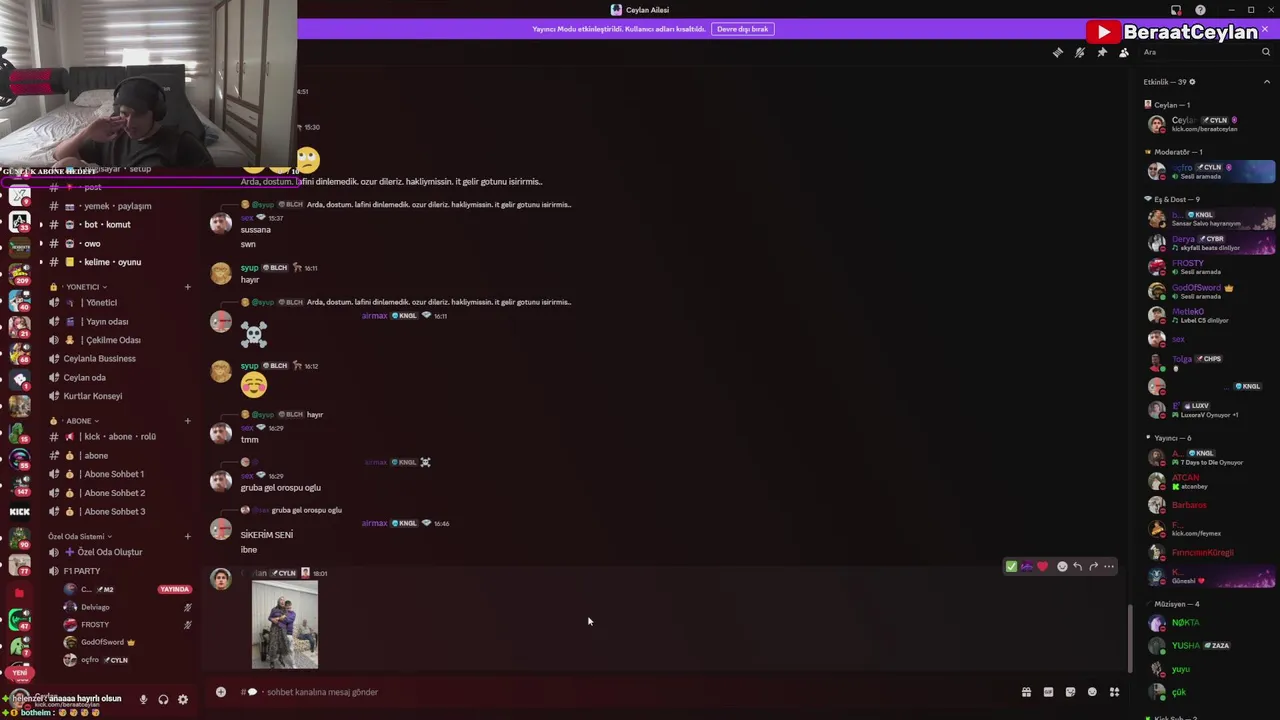Screen dimensions: 1280x720
Task: Open more options ellipsis on message
Action: [1109, 567]
